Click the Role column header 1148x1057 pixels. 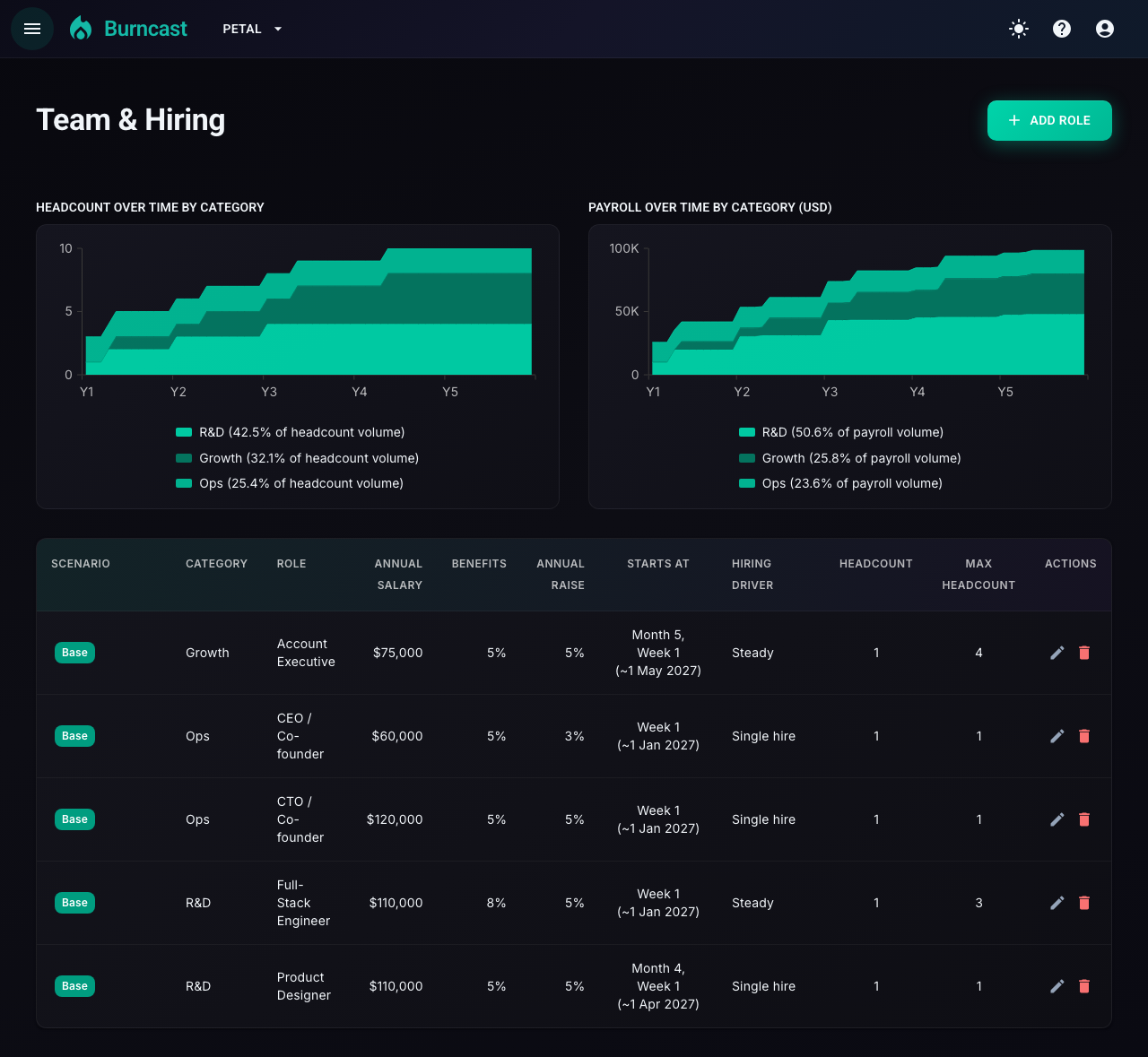point(291,564)
